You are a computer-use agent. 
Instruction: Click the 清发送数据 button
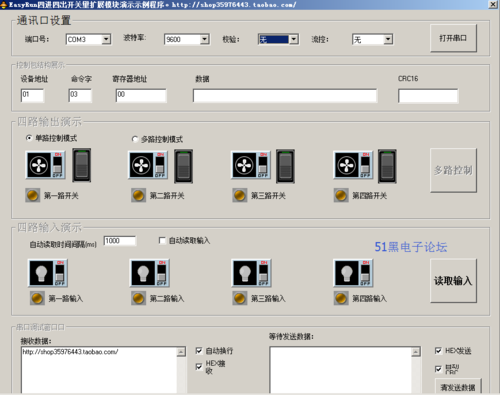click(x=458, y=387)
